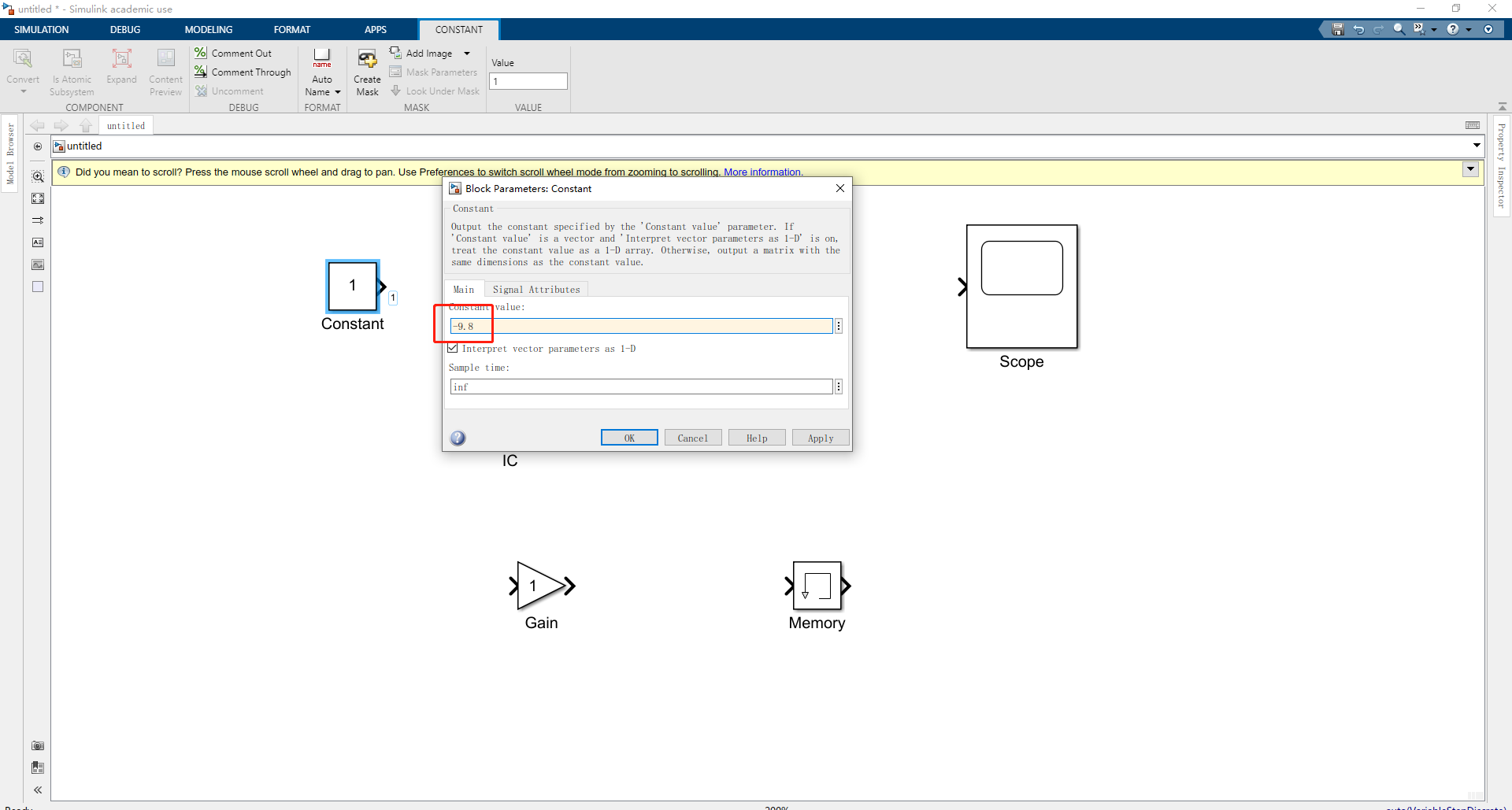The height and width of the screenshot is (810, 1512).
Task: Collapse the toolstrip using the up-arrow button
Action: point(1503,106)
